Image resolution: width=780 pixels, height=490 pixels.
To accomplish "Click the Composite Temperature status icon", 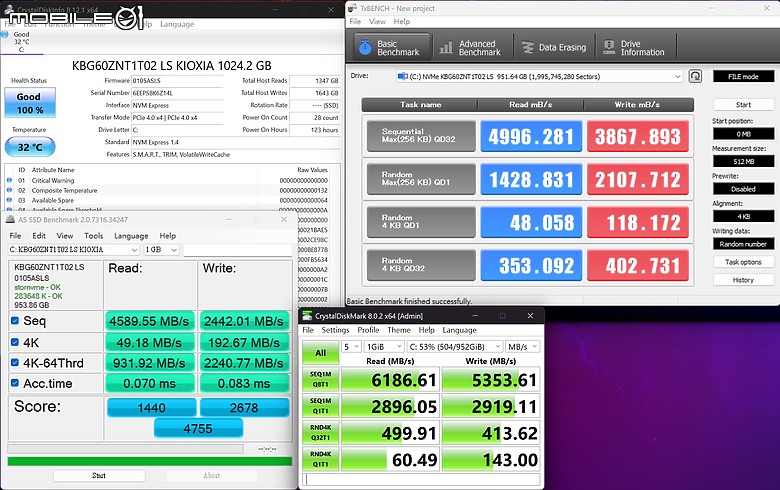I will coord(9,190).
